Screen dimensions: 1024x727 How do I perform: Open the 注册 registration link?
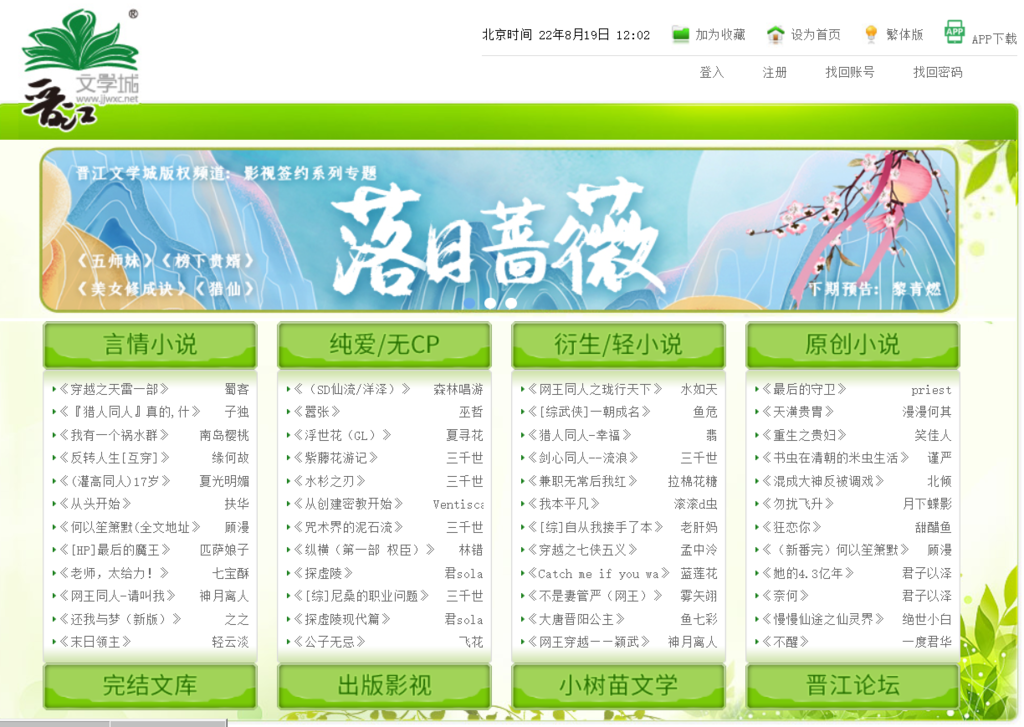tap(775, 73)
